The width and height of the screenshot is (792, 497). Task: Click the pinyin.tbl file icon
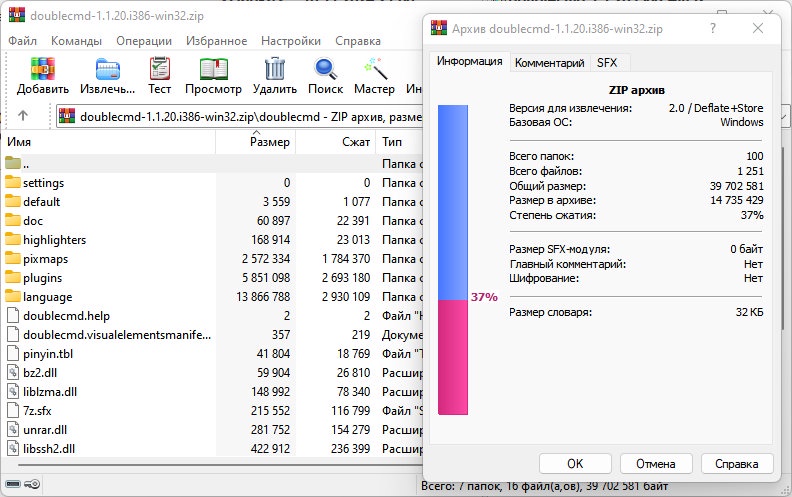pos(13,354)
